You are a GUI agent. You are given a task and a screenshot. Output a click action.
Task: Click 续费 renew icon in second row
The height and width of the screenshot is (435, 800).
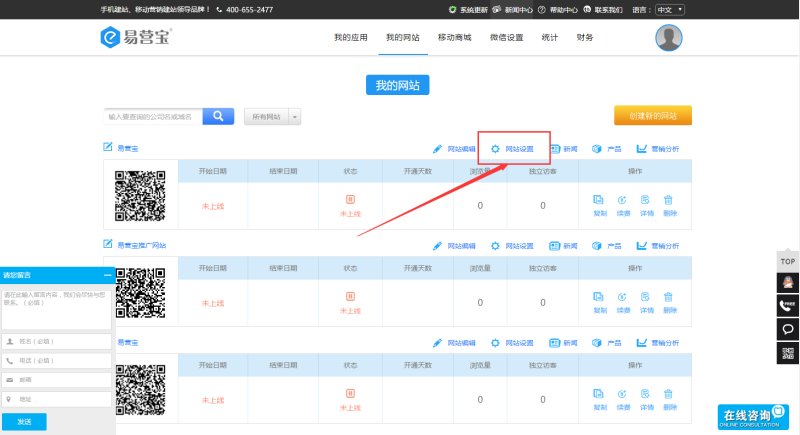[622, 297]
